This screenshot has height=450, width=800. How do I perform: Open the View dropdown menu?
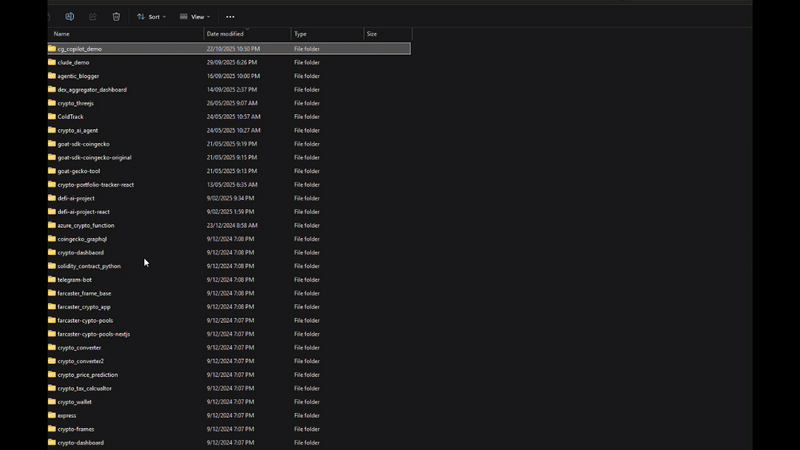tap(195, 17)
